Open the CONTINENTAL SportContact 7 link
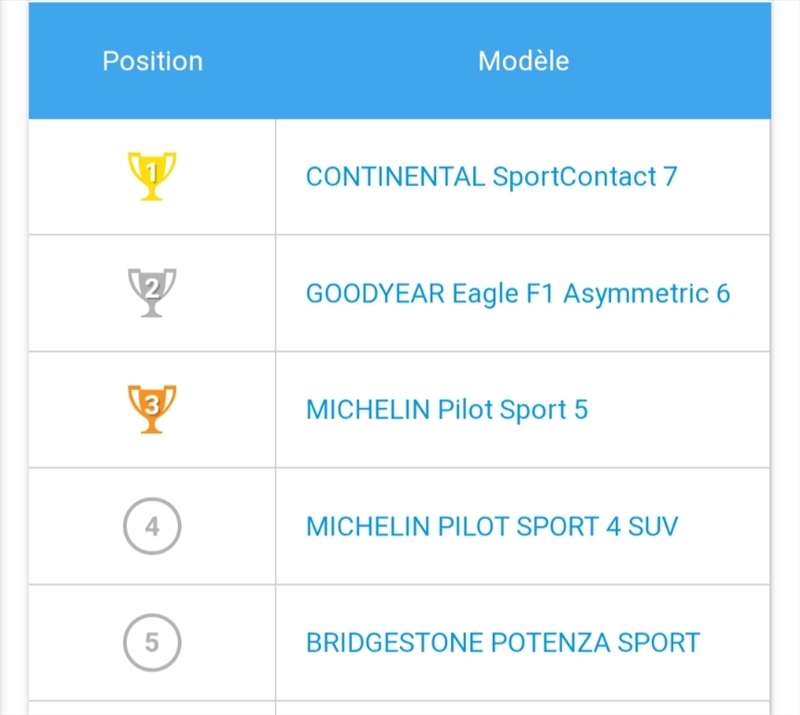 (491, 177)
